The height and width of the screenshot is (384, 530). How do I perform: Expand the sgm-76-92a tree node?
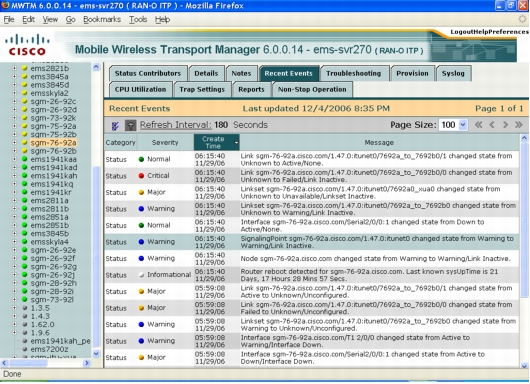[14, 143]
